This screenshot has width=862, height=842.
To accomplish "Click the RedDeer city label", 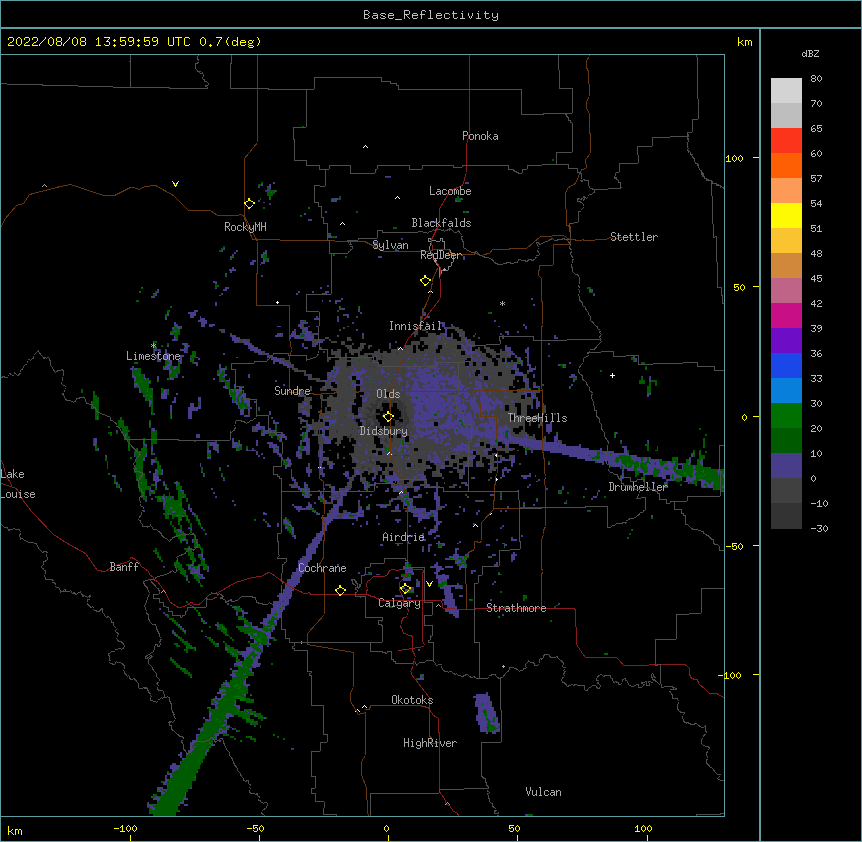I will [x=440, y=255].
